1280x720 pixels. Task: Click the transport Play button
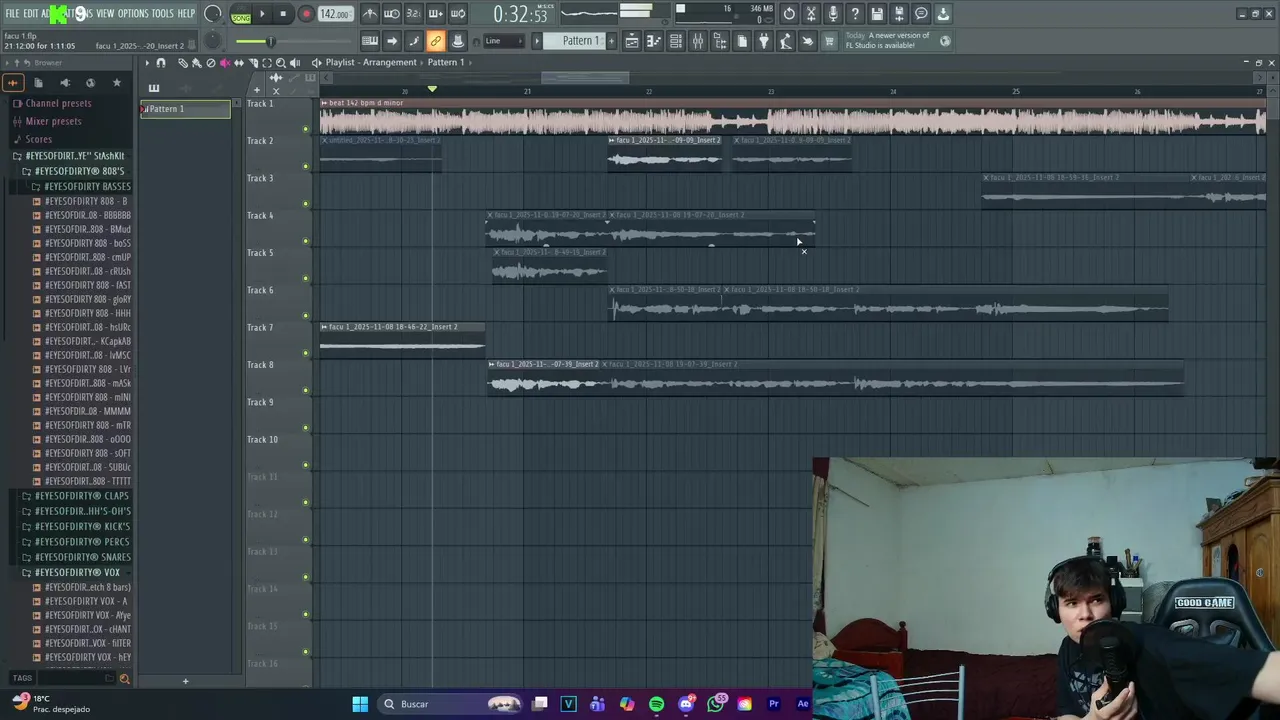click(262, 14)
